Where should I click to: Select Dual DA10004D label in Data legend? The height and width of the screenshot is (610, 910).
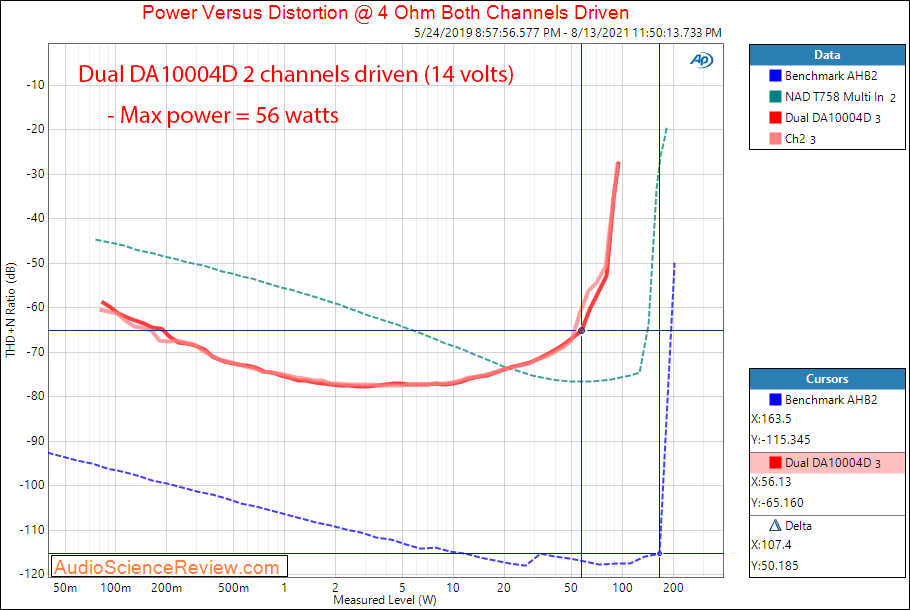[828, 118]
